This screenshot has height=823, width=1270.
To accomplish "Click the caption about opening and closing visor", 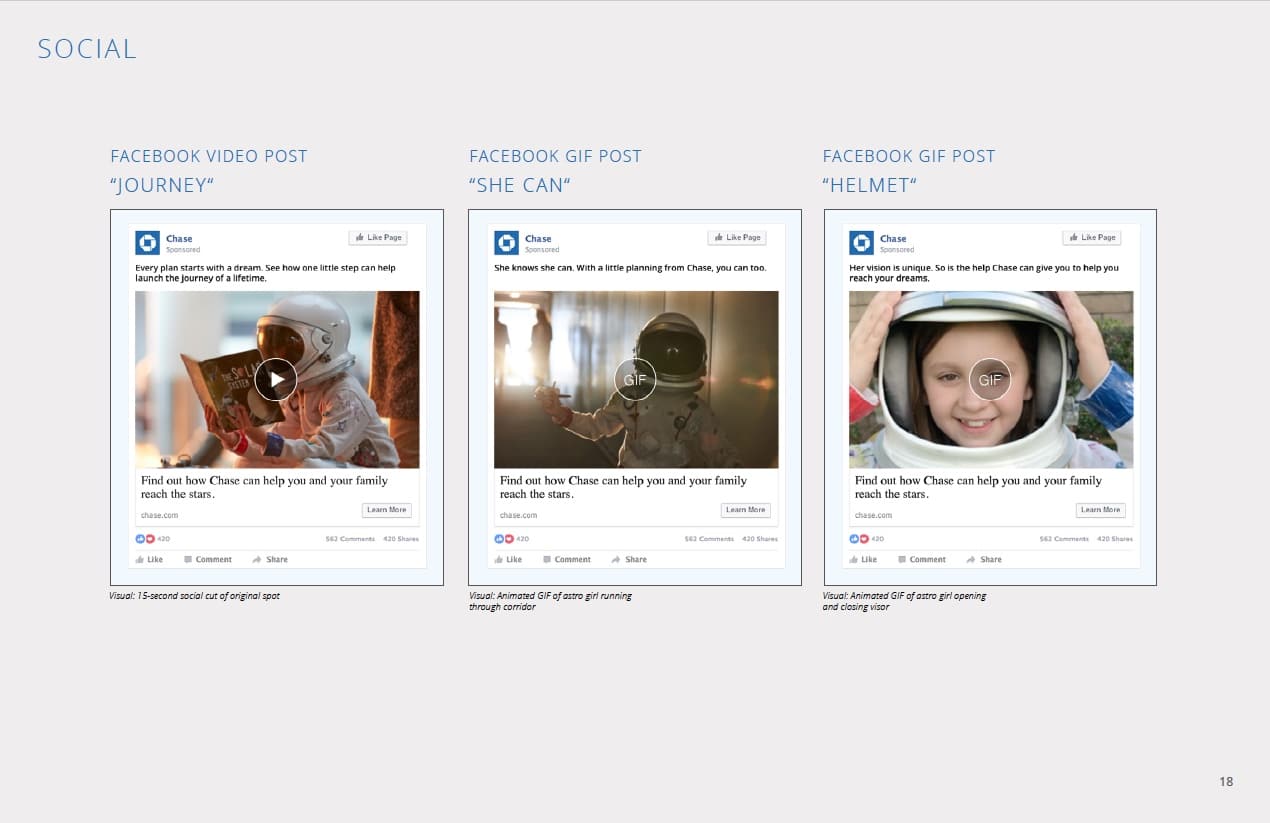I will point(904,601).
